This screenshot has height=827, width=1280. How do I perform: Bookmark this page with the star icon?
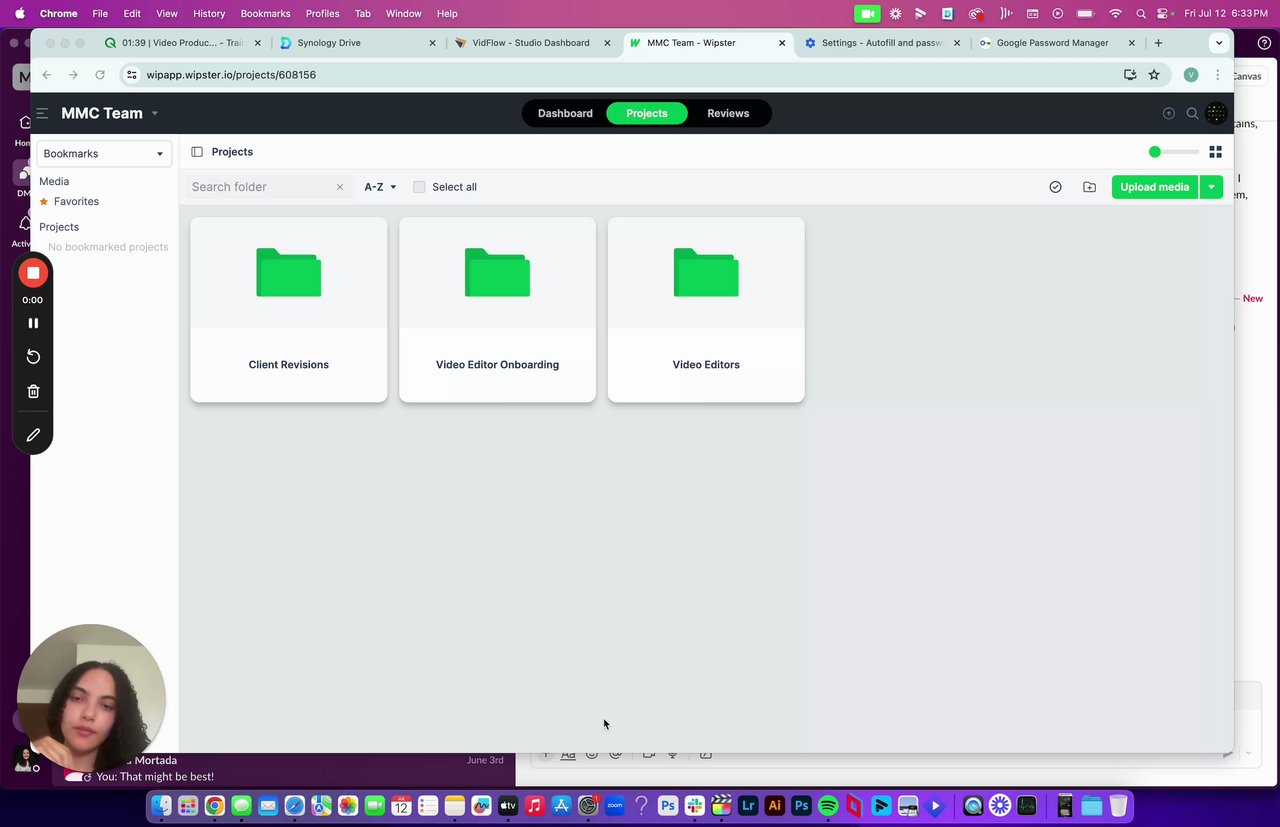[x=1154, y=75]
